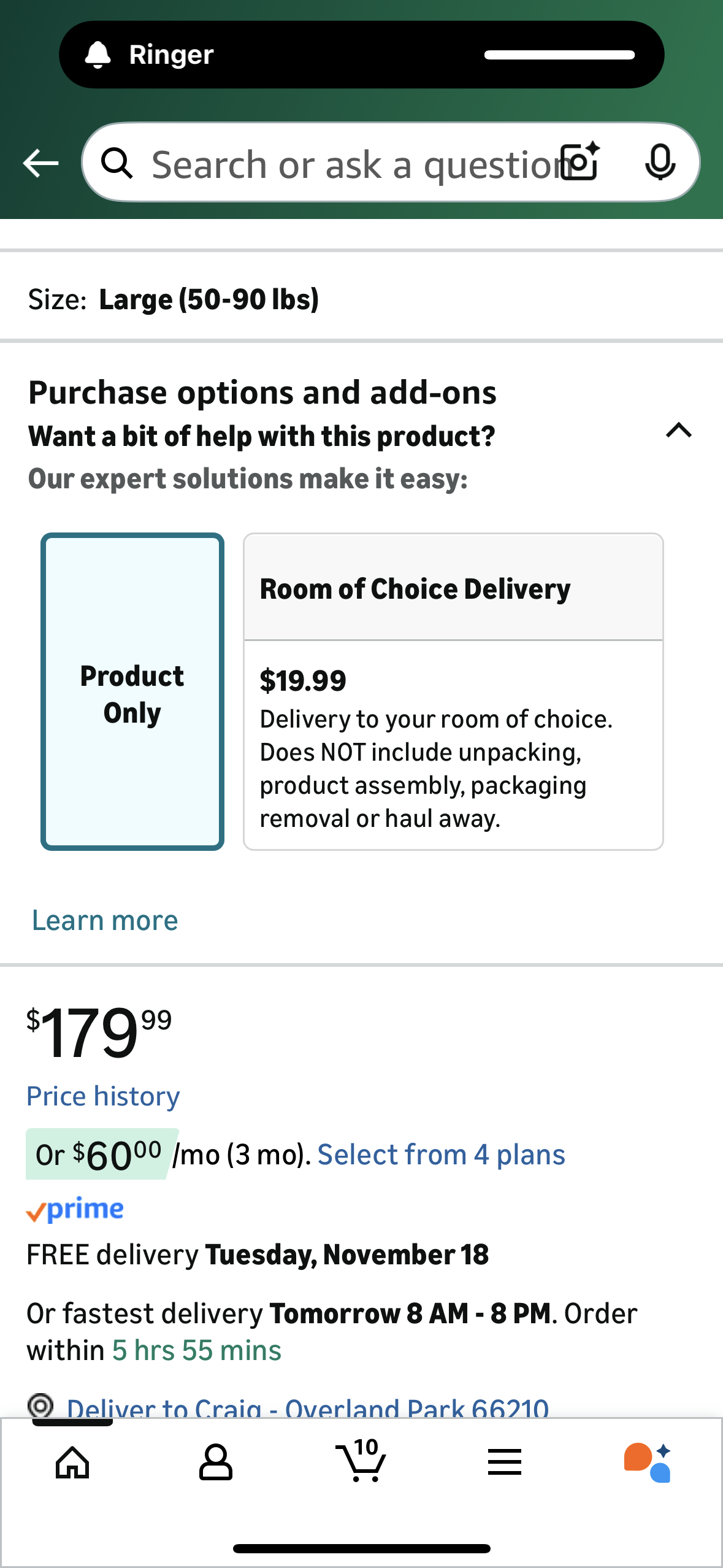Tap the Ringer bell icon
723x1568 pixels.
(98, 55)
